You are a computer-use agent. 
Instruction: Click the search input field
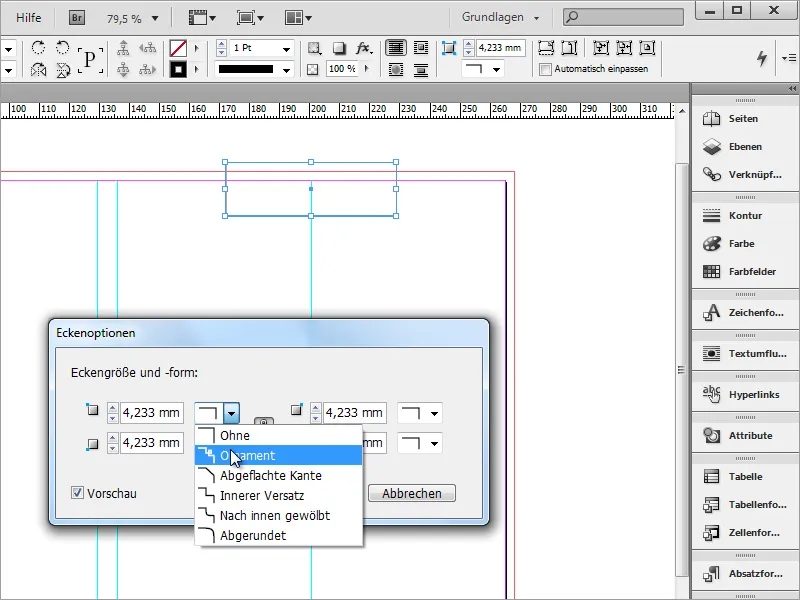[623, 17]
